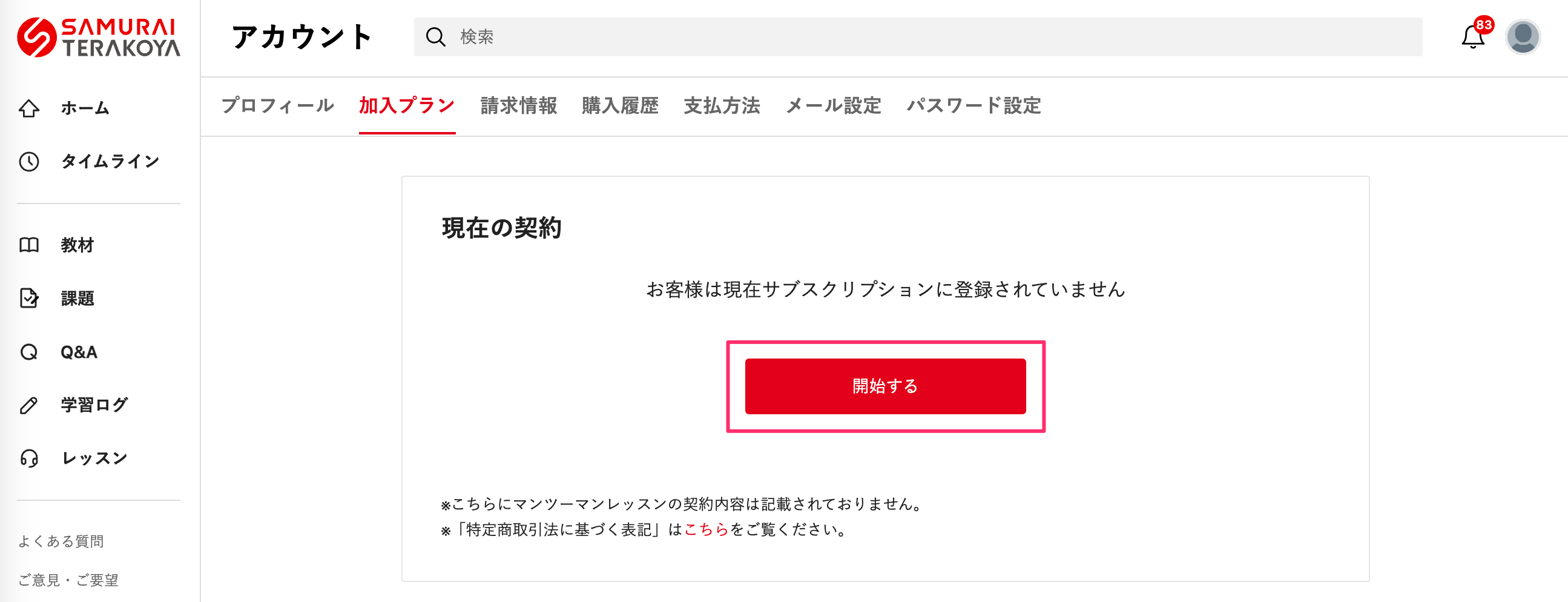Click the timeline clock icon
The width and height of the screenshot is (1568, 602).
[29, 161]
